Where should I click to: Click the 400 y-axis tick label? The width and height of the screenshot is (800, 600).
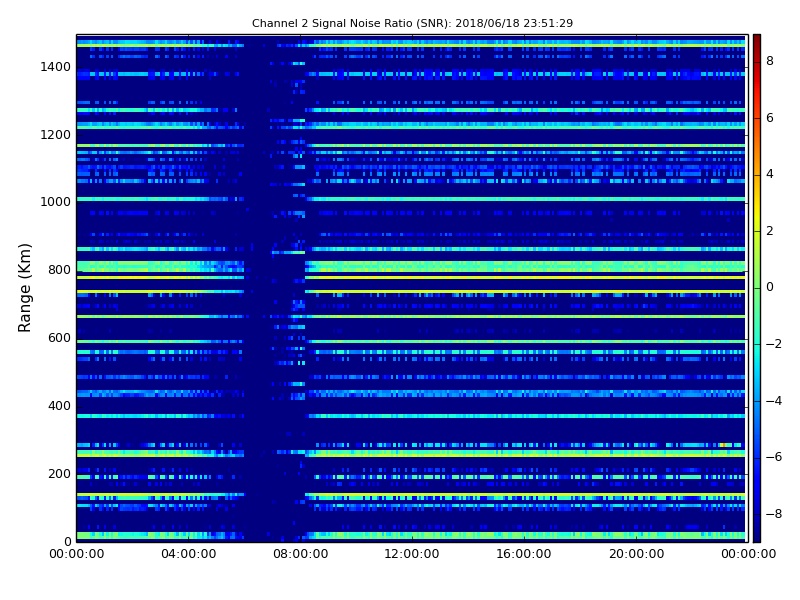click(59, 406)
